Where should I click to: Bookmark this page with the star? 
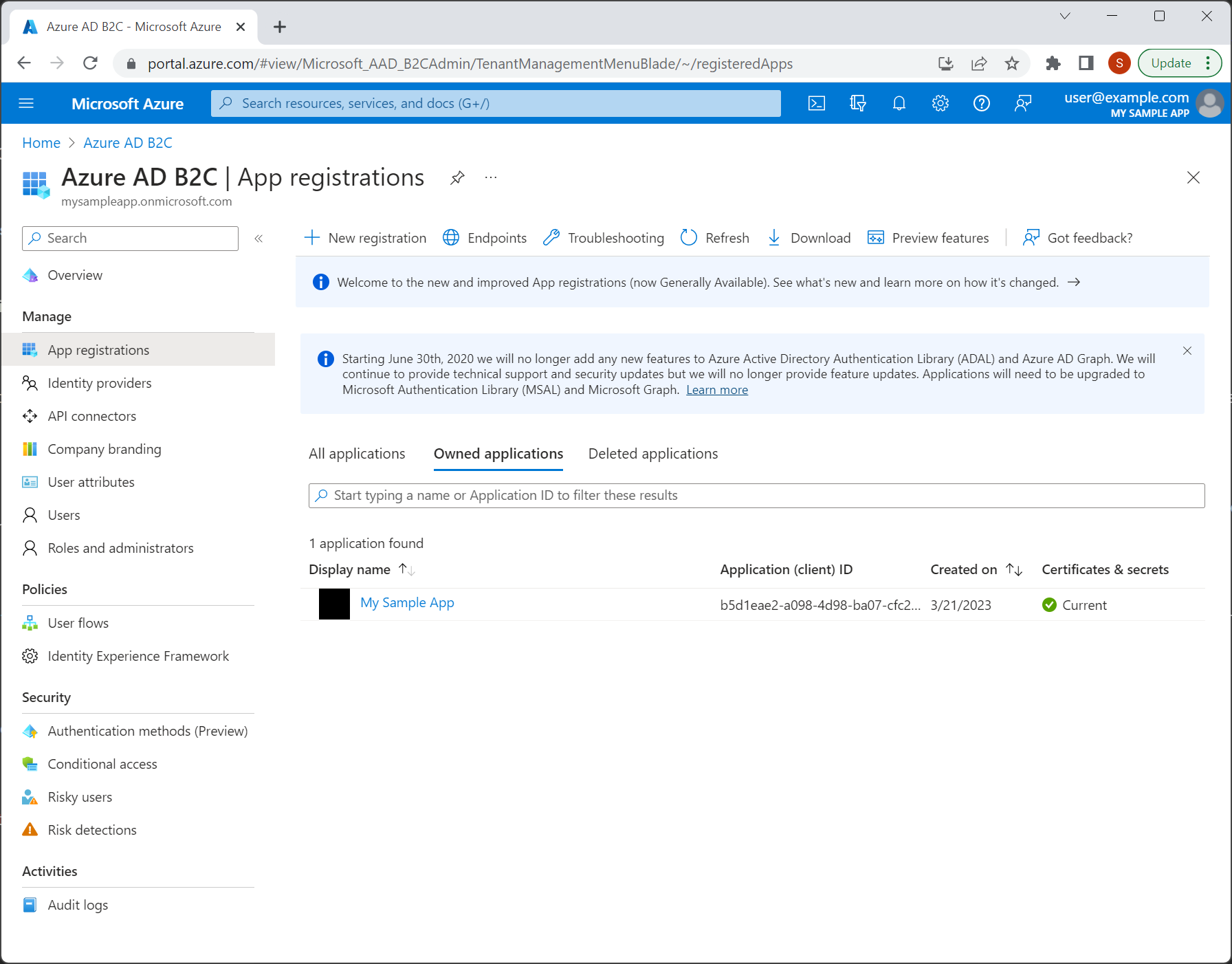1011,63
